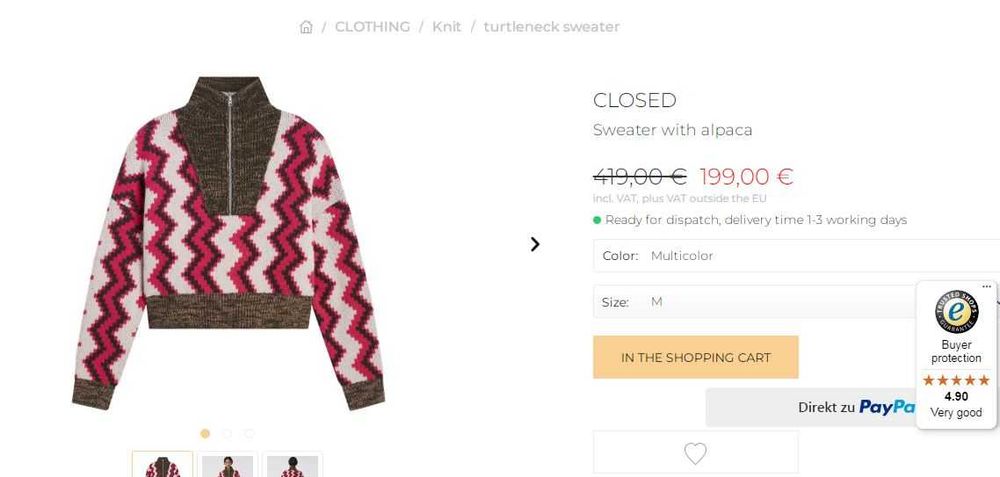Go to the home page icon
Screen dimensions: 1000x477
tap(306, 27)
